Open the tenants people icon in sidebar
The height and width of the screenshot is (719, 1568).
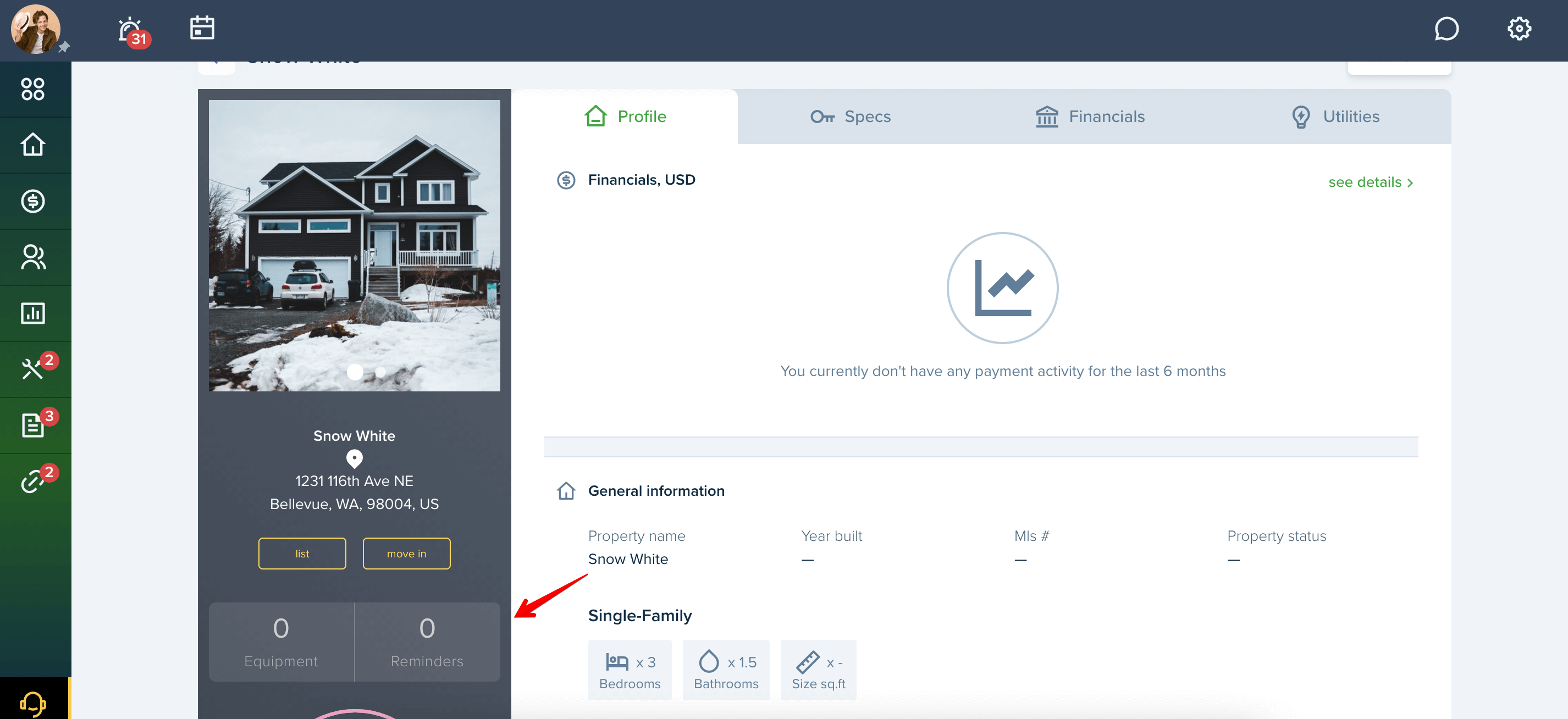(x=33, y=257)
